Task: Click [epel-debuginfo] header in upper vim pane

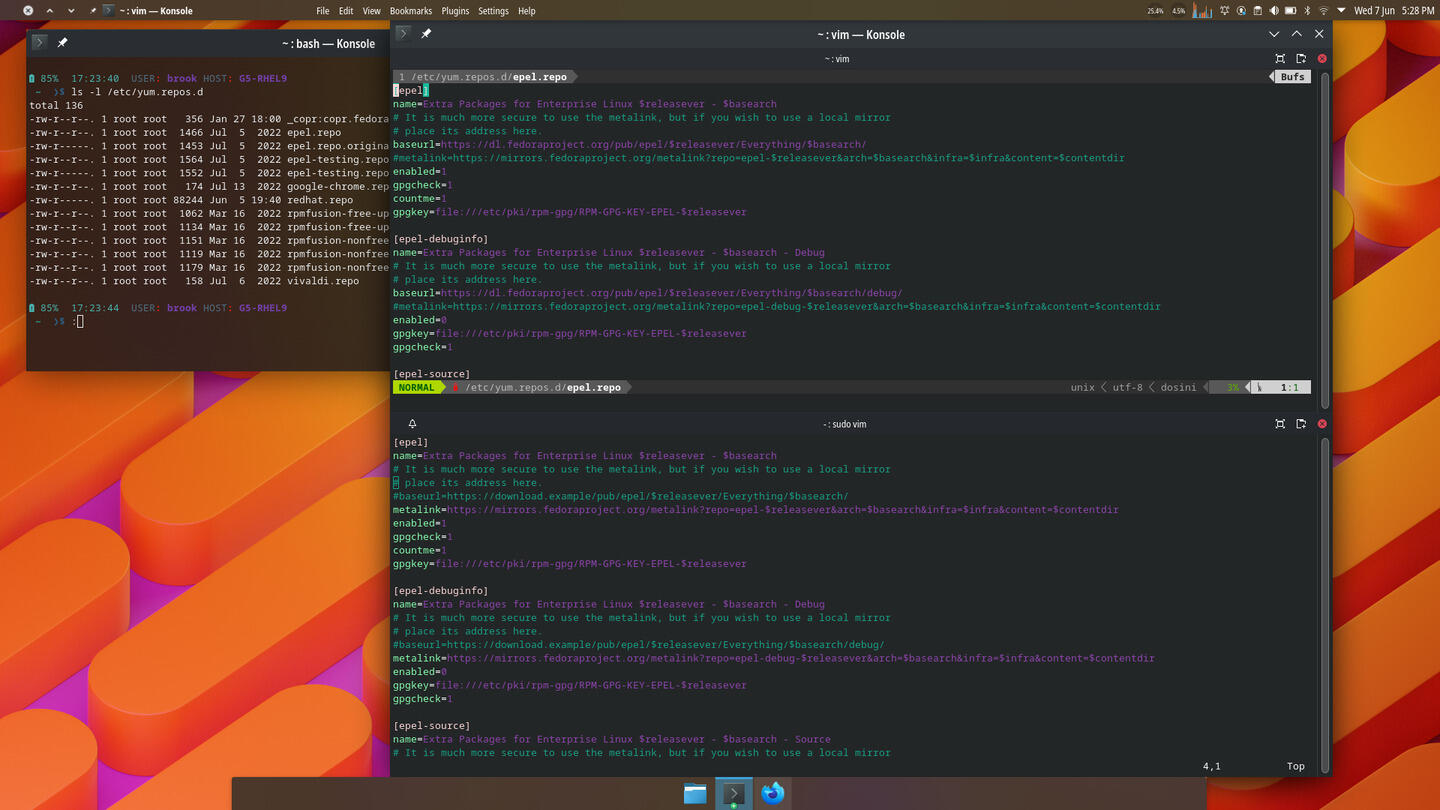Action: [x=440, y=239]
